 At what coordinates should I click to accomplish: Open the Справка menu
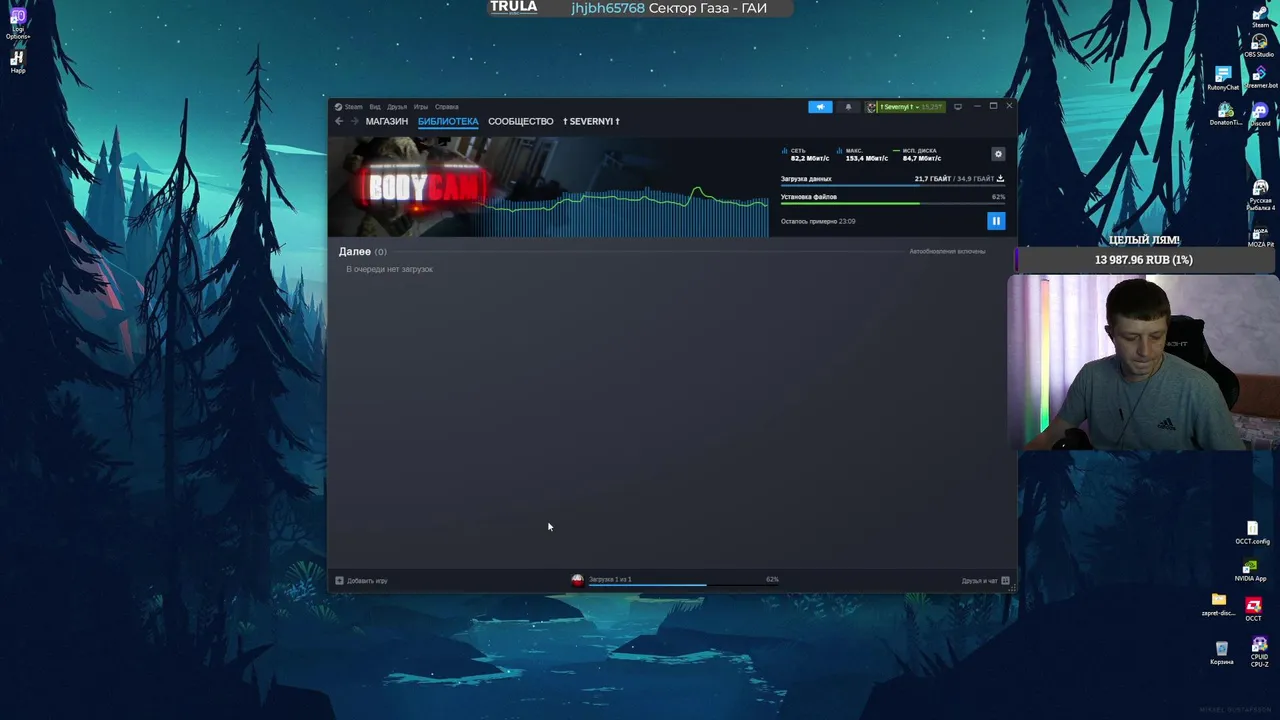[447, 107]
